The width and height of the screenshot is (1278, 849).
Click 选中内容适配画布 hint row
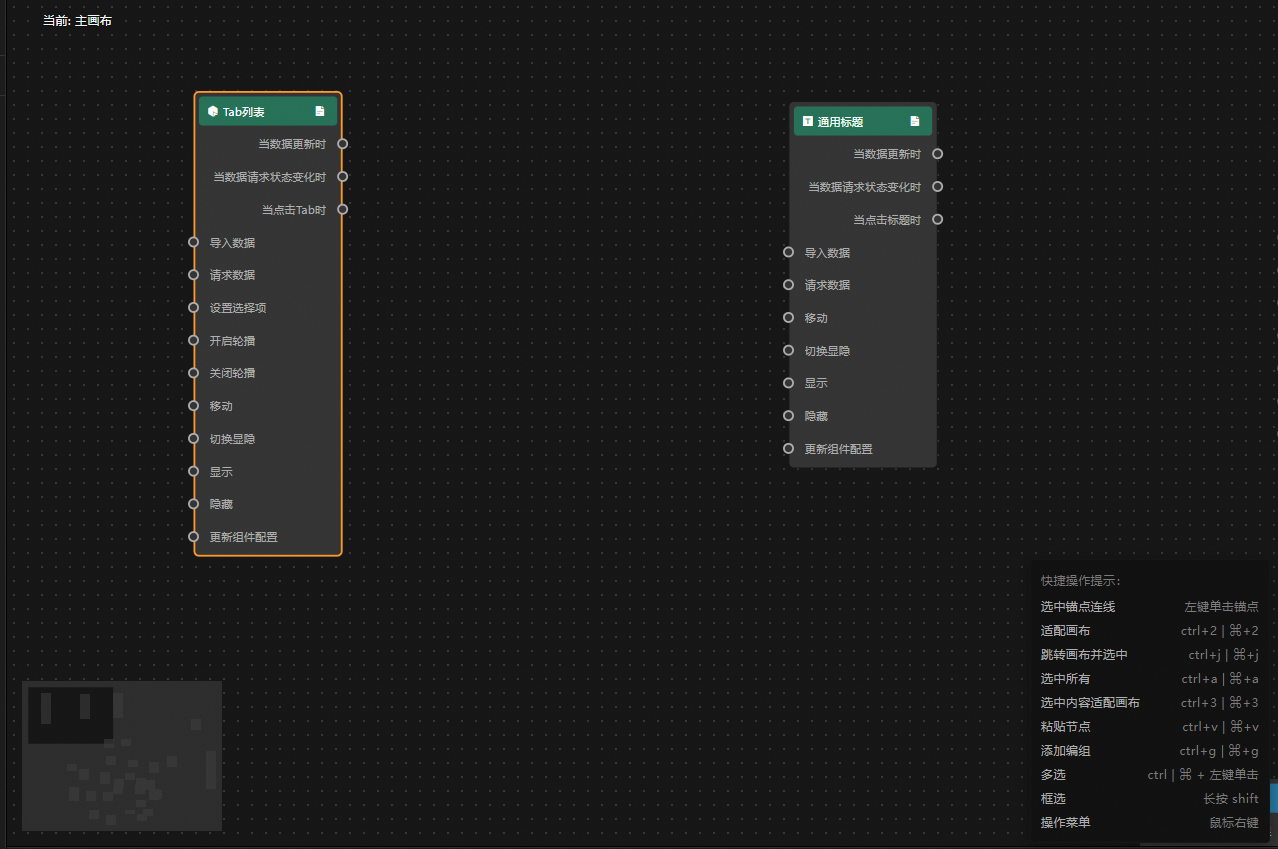(x=1149, y=703)
